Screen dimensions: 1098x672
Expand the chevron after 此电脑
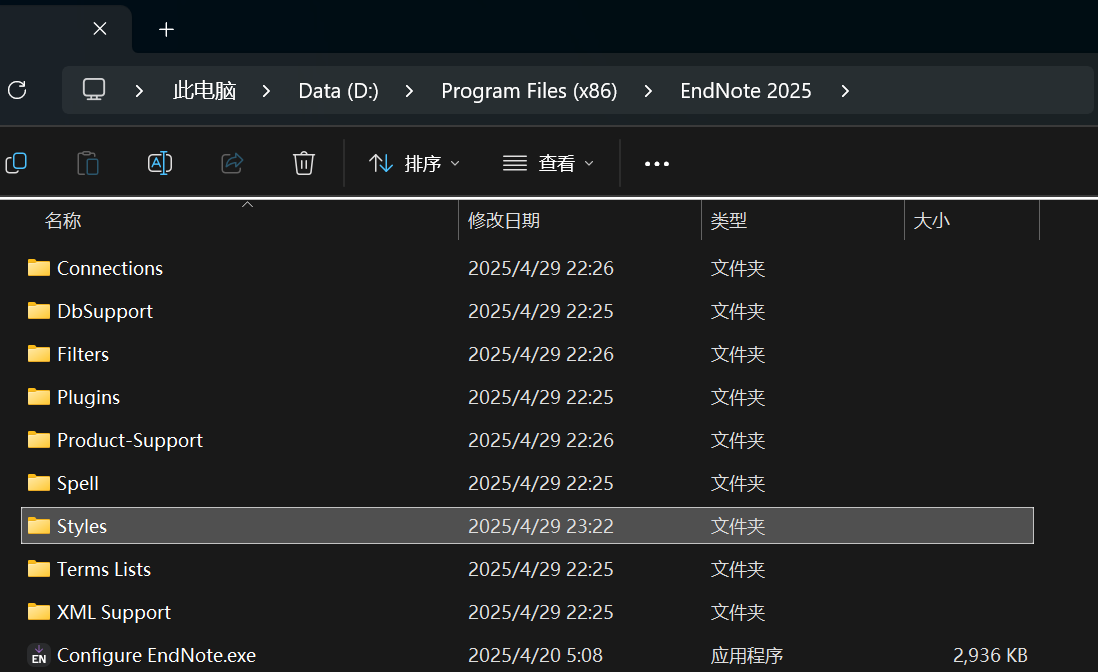click(x=266, y=91)
